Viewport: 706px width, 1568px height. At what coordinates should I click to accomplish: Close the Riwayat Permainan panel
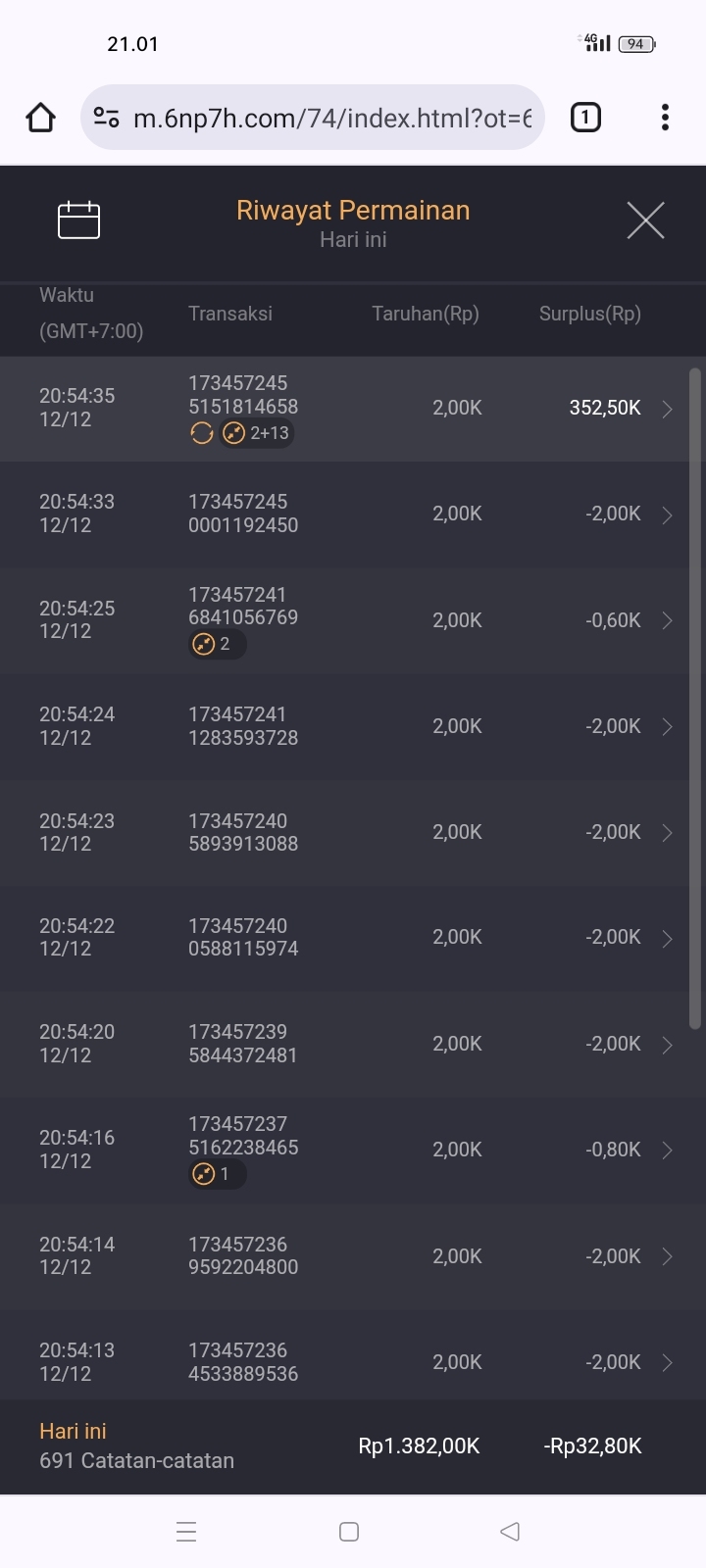(645, 220)
